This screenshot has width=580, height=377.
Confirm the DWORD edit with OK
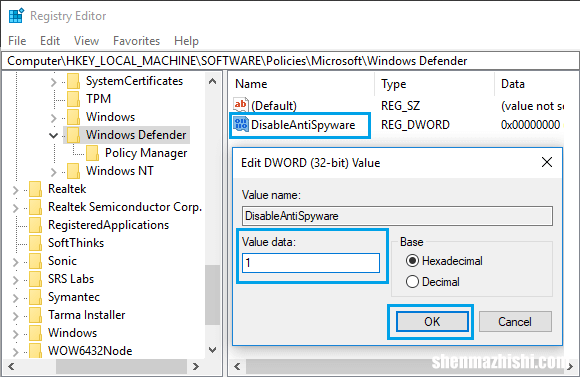432,322
